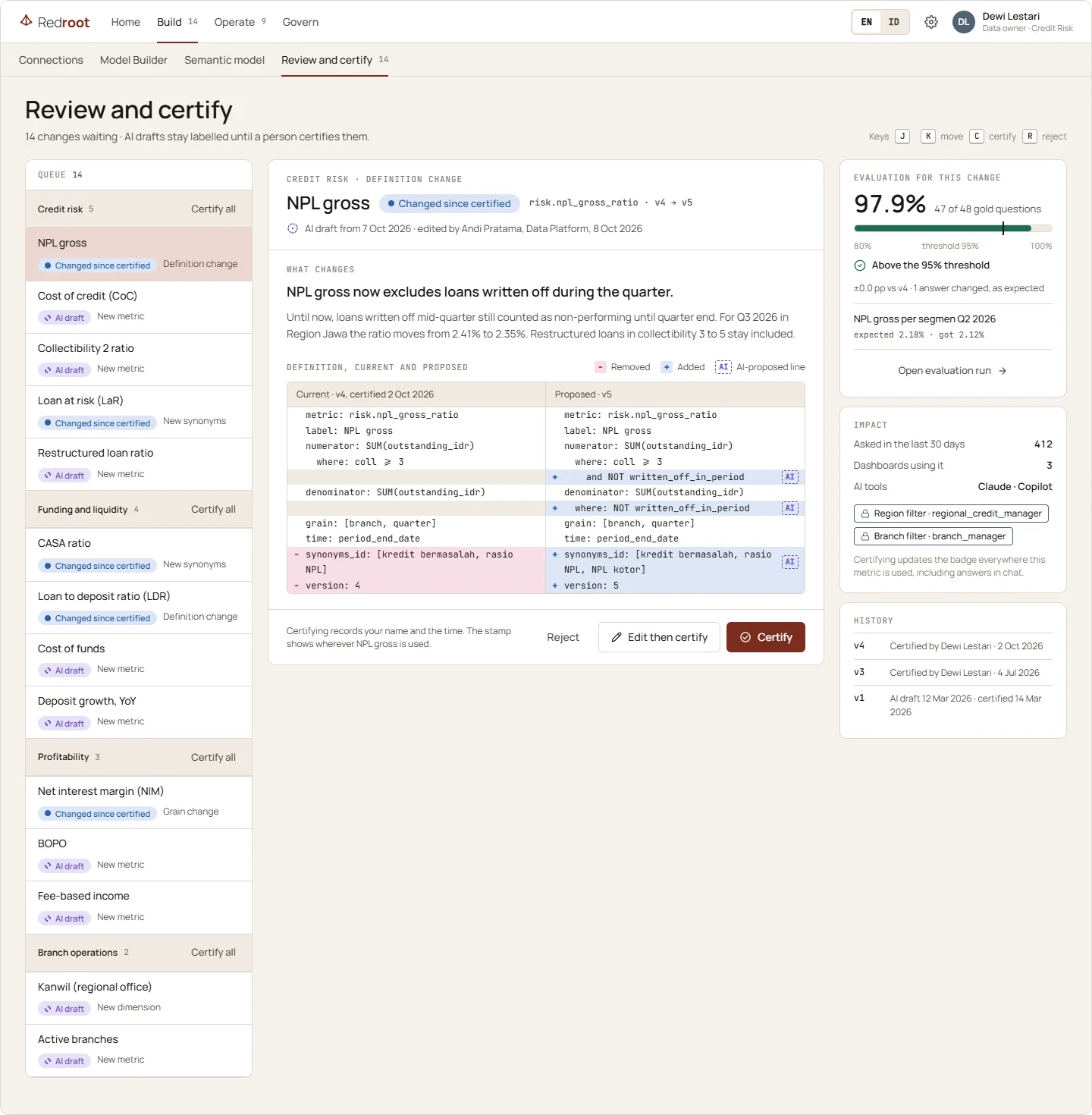The width and height of the screenshot is (1092, 1115).
Task: Click the arrow icon next to Open evaluation run
Action: [1003, 371]
